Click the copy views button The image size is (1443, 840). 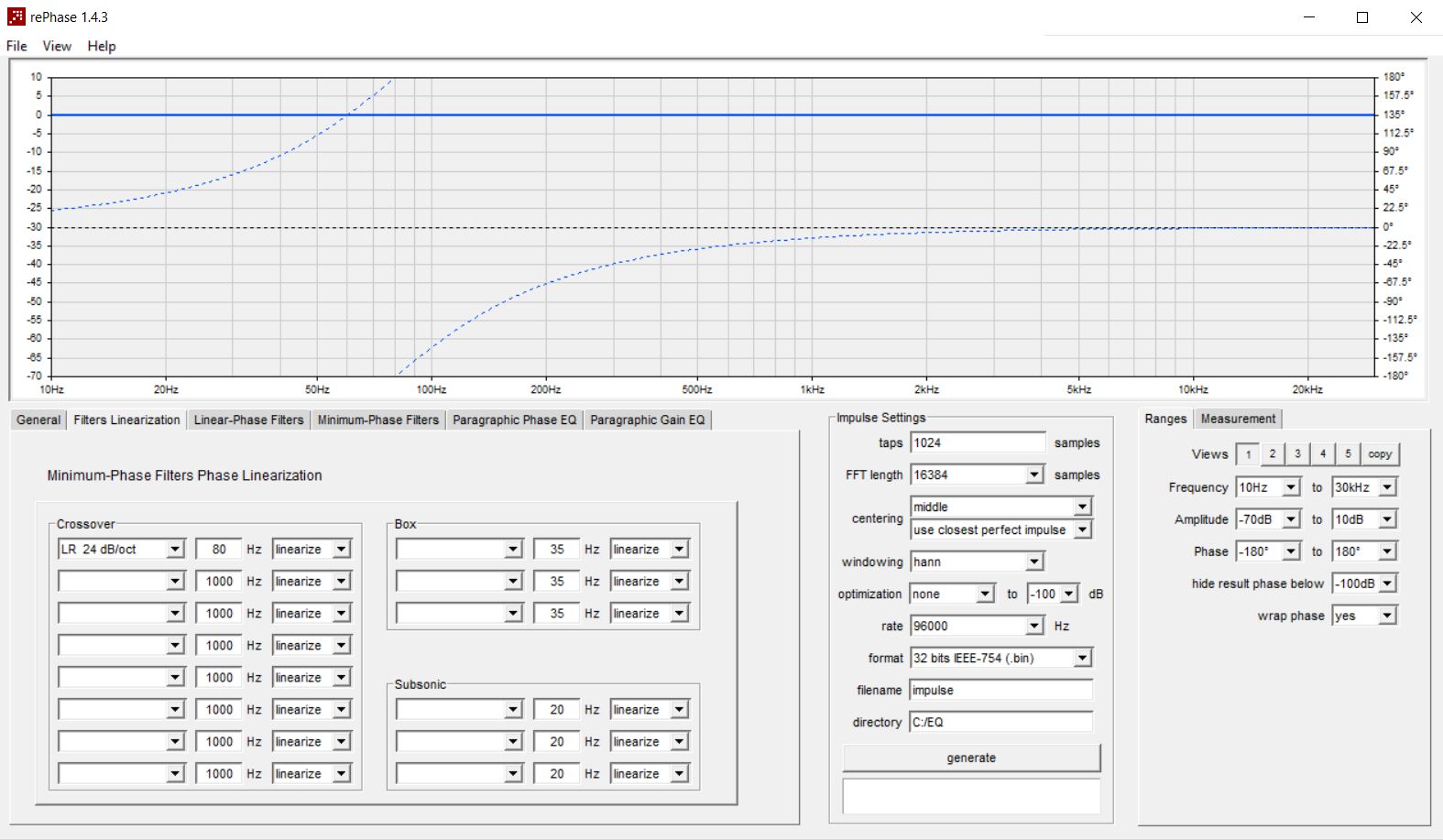(1380, 454)
